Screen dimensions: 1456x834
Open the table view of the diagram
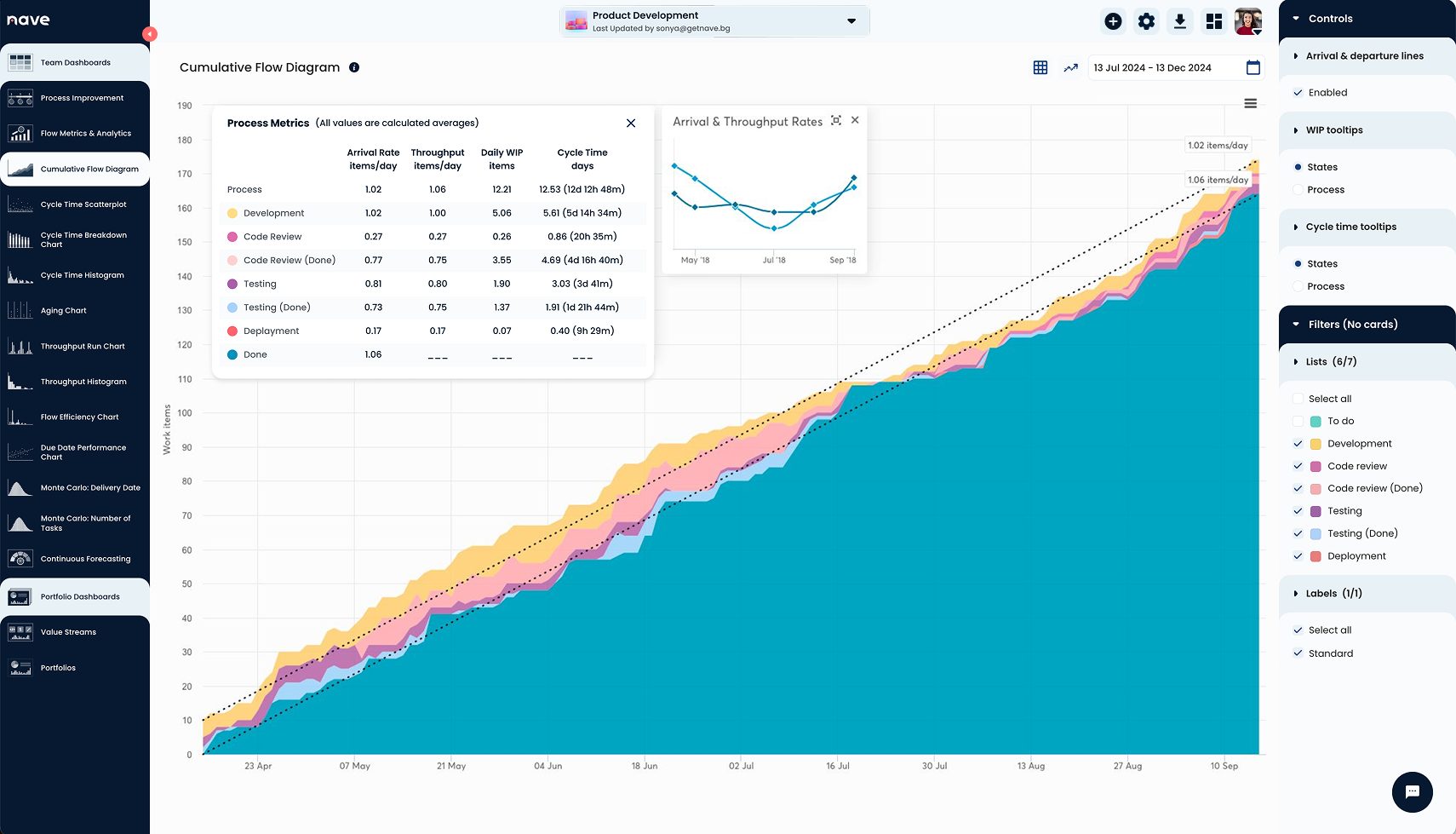pos(1040,66)
